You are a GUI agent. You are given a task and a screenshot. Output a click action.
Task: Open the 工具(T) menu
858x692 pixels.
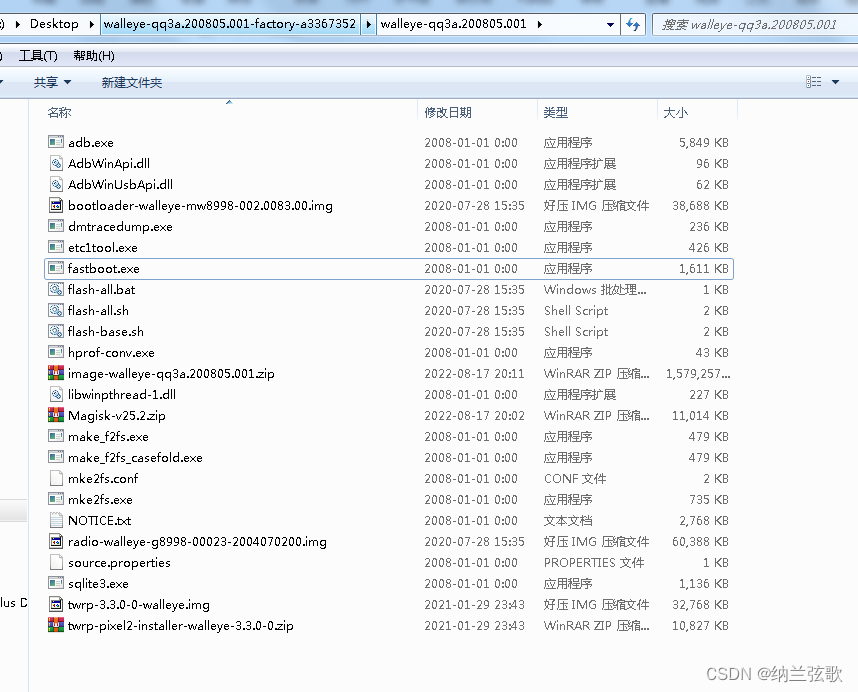tap(40, 56)
